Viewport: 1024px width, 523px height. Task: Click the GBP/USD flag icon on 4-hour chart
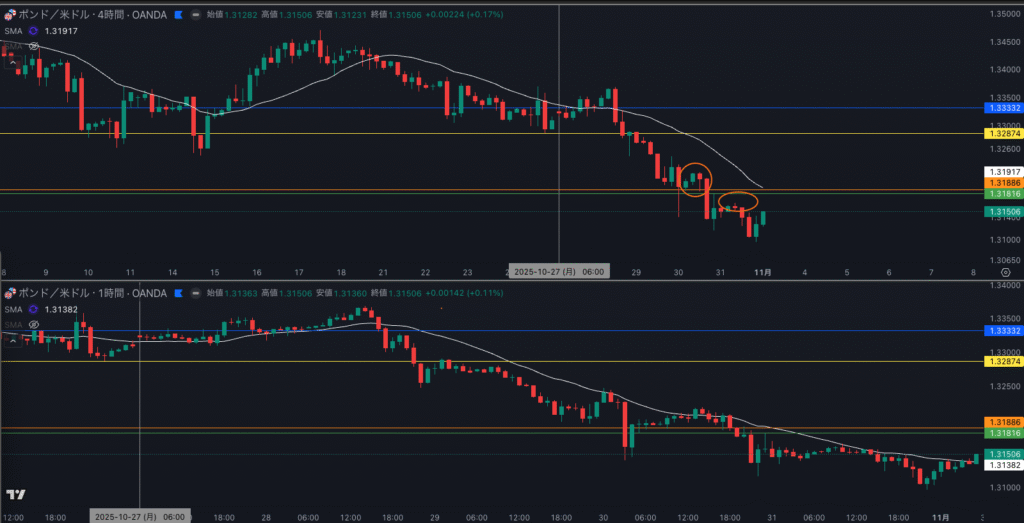[x=9, y=15]
